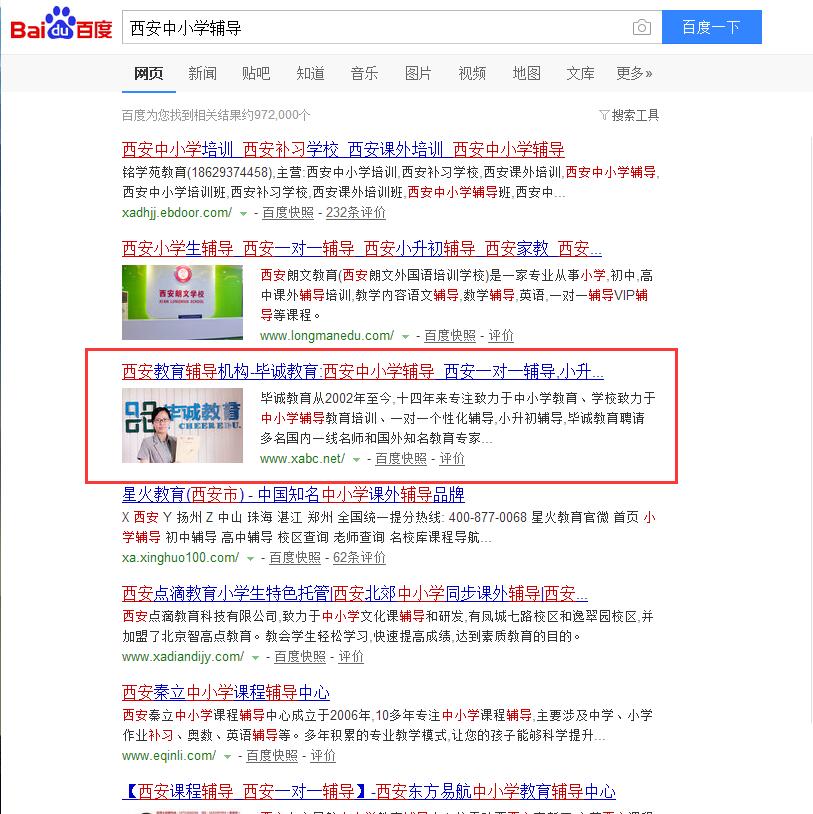Expand dropdown arrow beside www.xadiandijy.com
813x814 pixels.
[x=255, y=658]
